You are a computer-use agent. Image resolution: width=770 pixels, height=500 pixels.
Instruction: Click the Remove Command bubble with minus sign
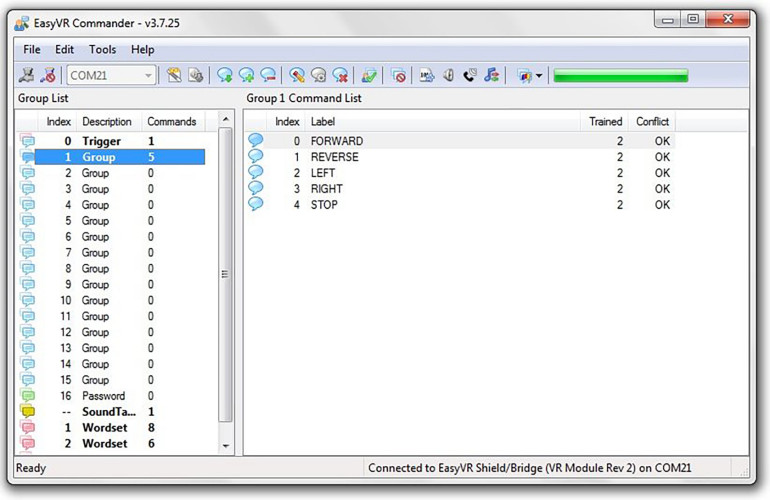[x=267, y=75]
